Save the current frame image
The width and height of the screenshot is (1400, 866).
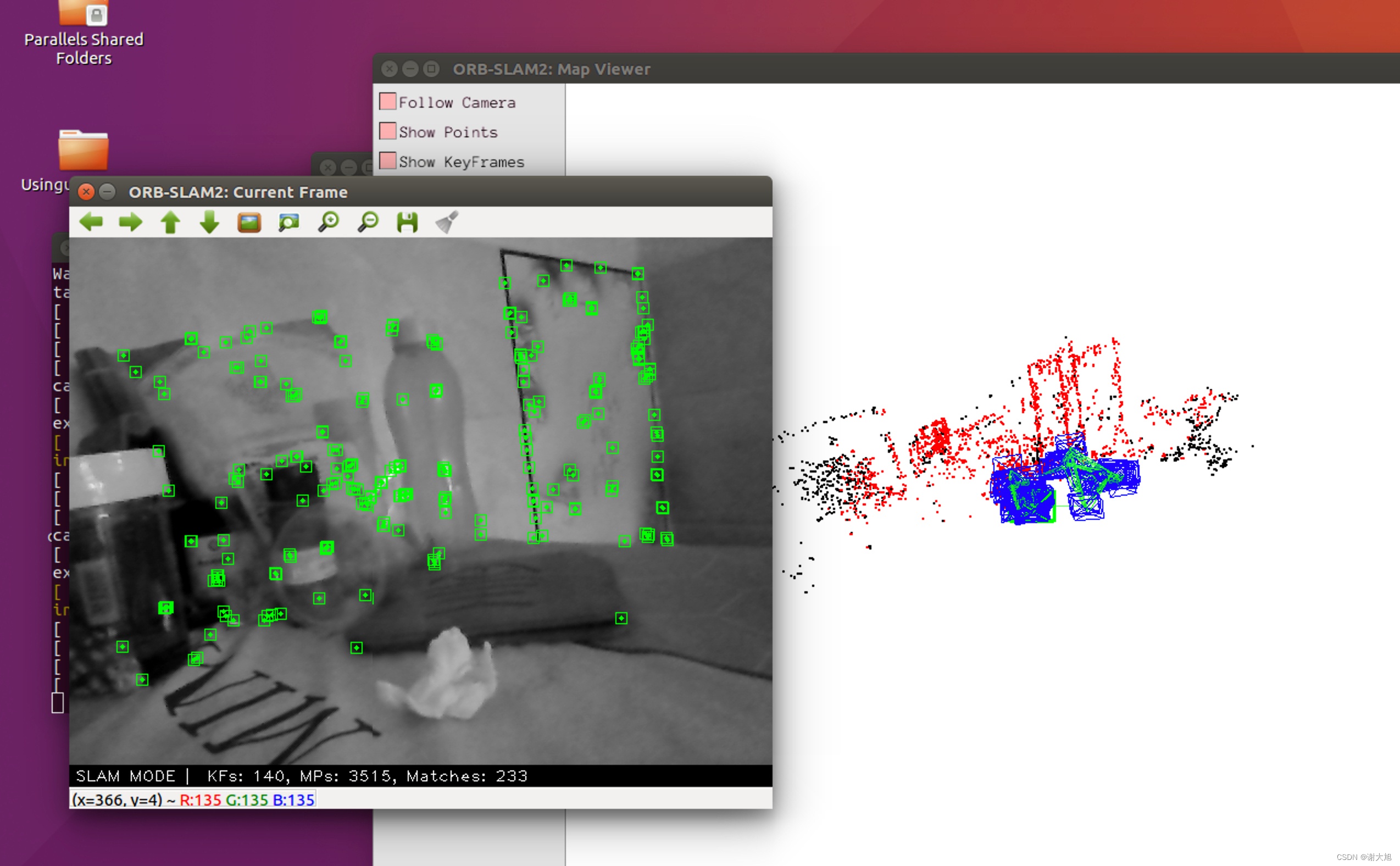pyautogui.click(x=407, y=221)
